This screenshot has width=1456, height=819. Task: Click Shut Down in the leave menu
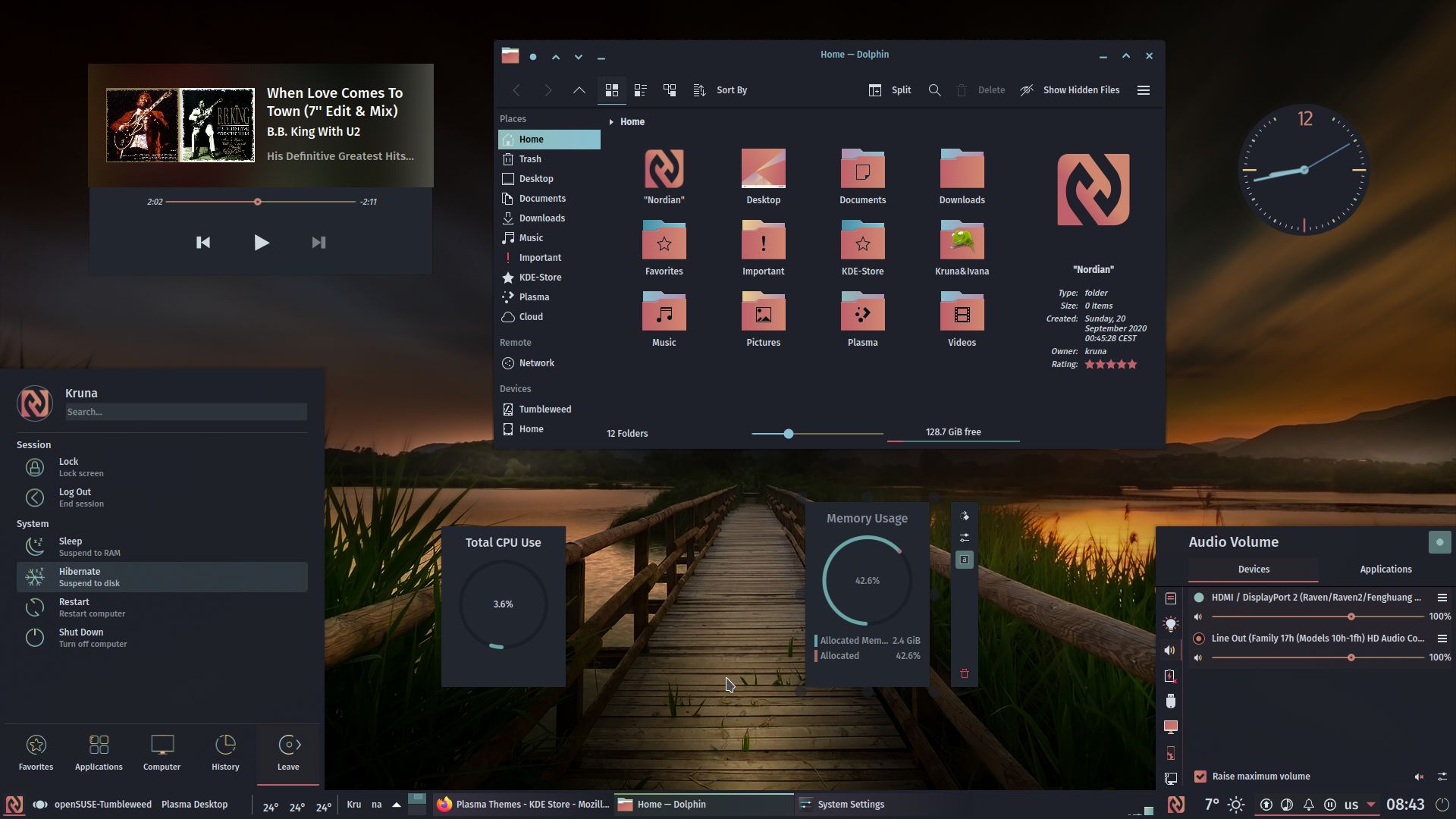81,637
